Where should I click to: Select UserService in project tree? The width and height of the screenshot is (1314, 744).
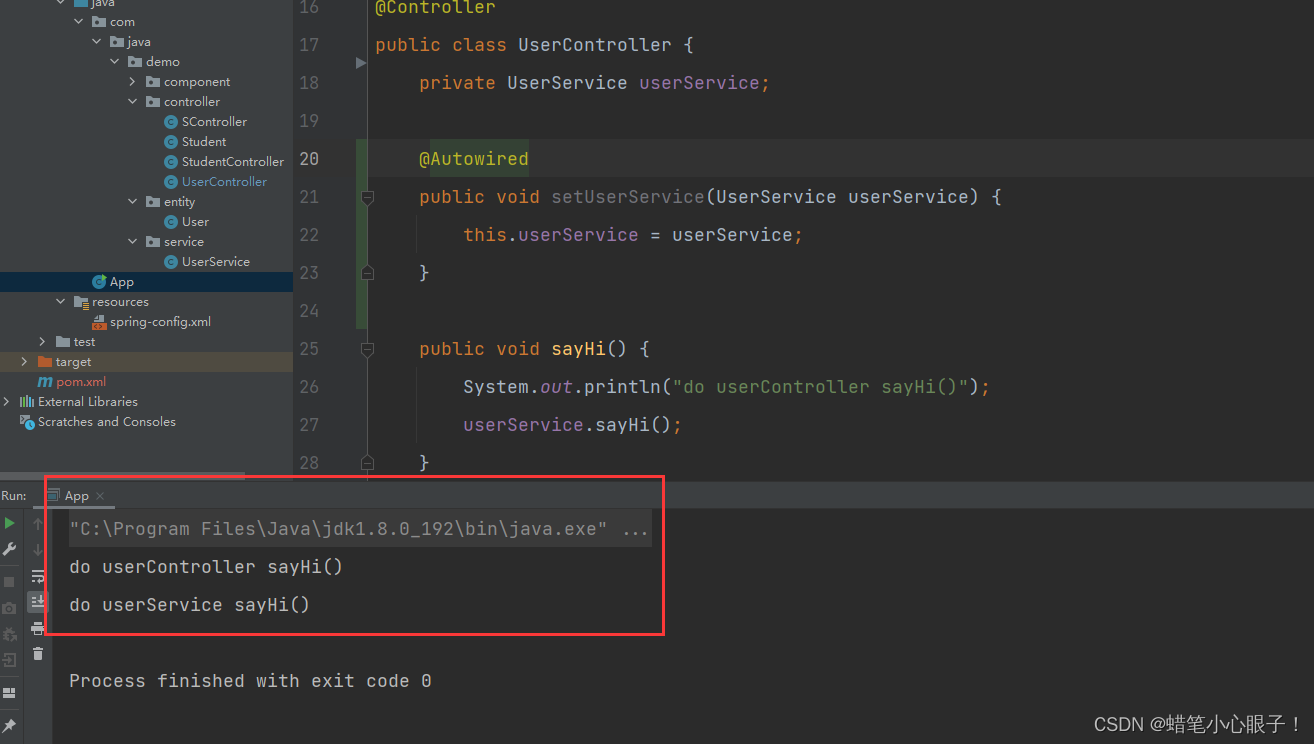[216, 262]
